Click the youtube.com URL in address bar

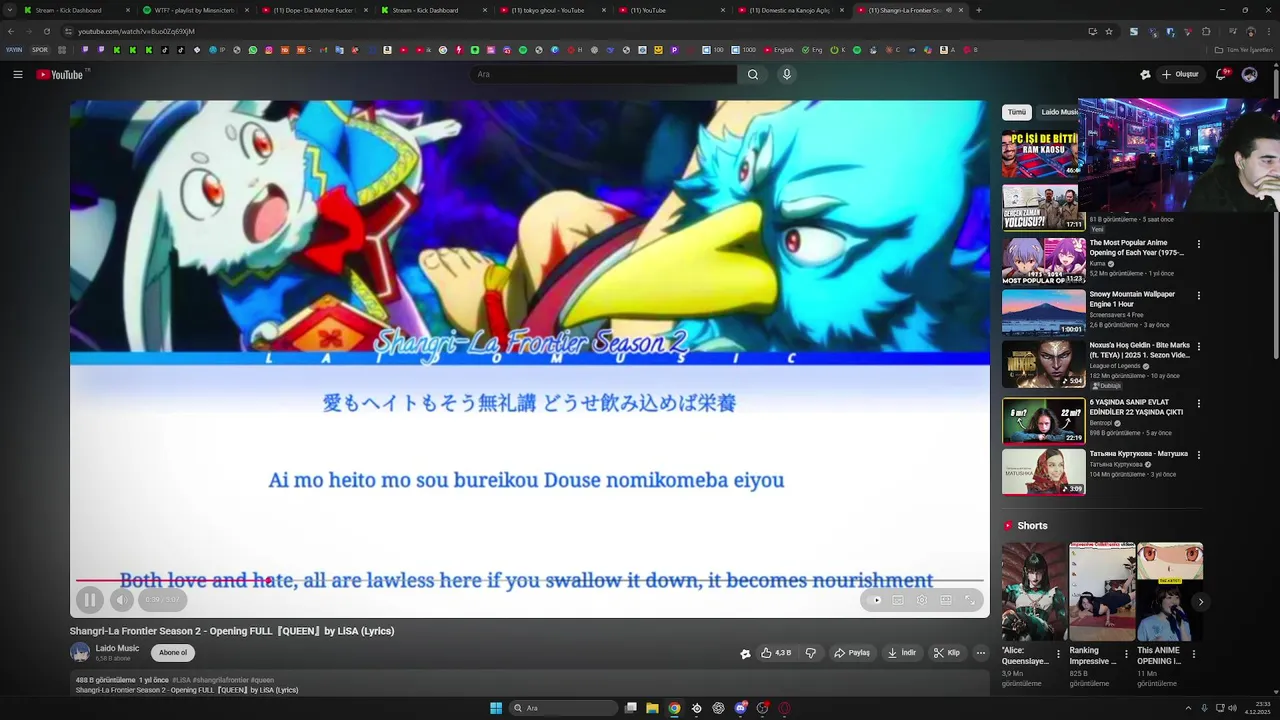(136, 31)
